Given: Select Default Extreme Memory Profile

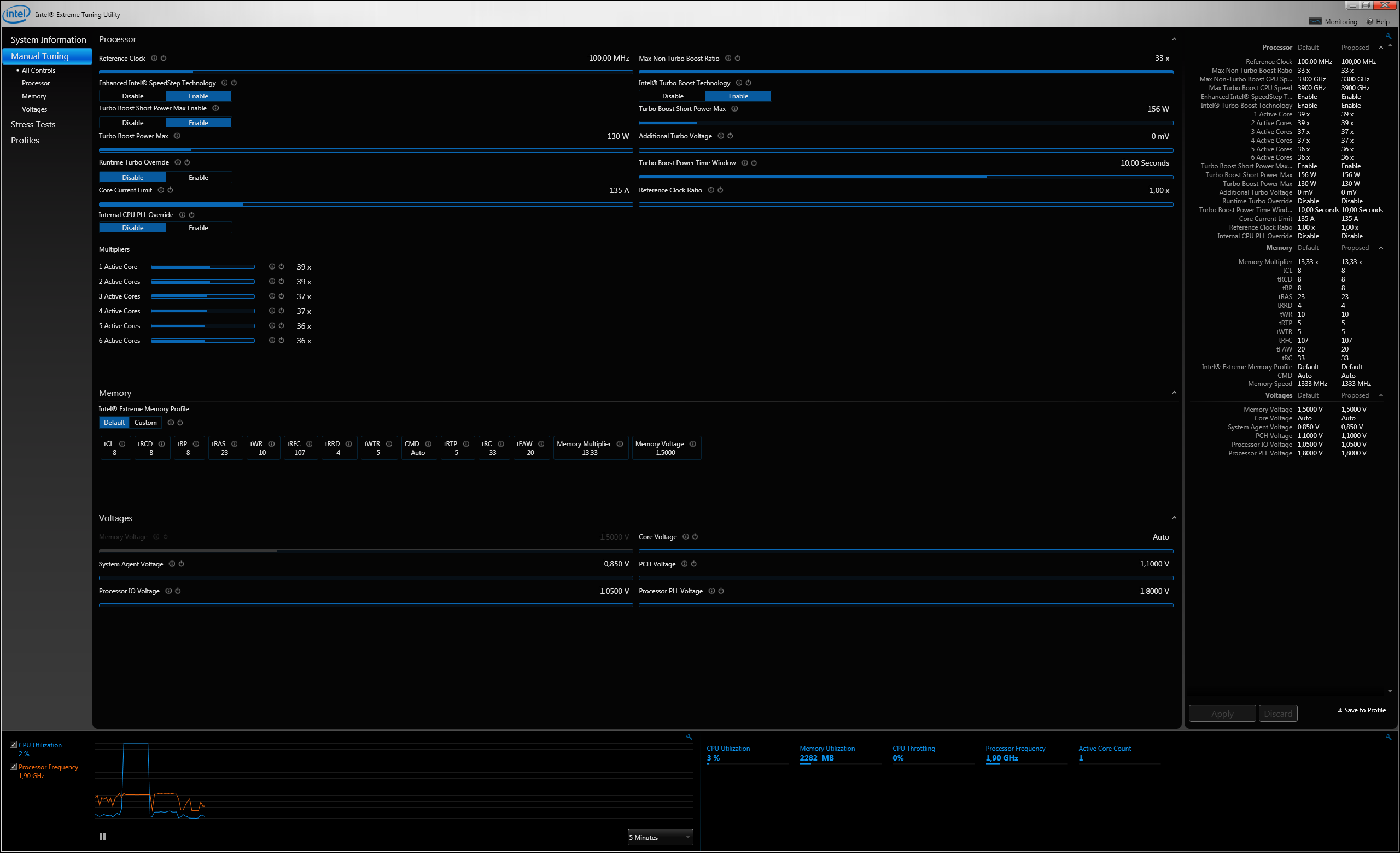Looking at the screenshot, I should 114,423.
